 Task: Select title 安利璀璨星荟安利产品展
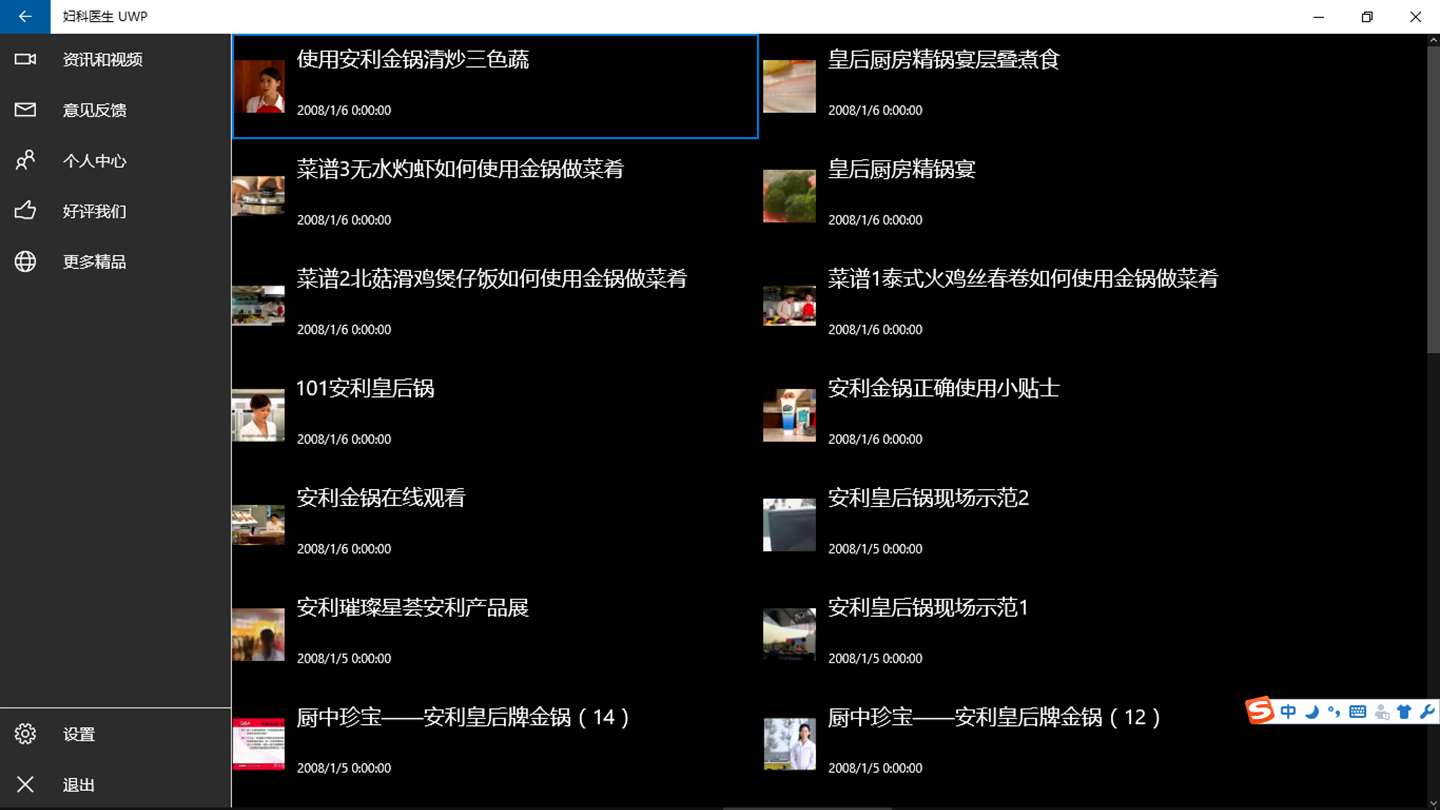coord(413,608)
